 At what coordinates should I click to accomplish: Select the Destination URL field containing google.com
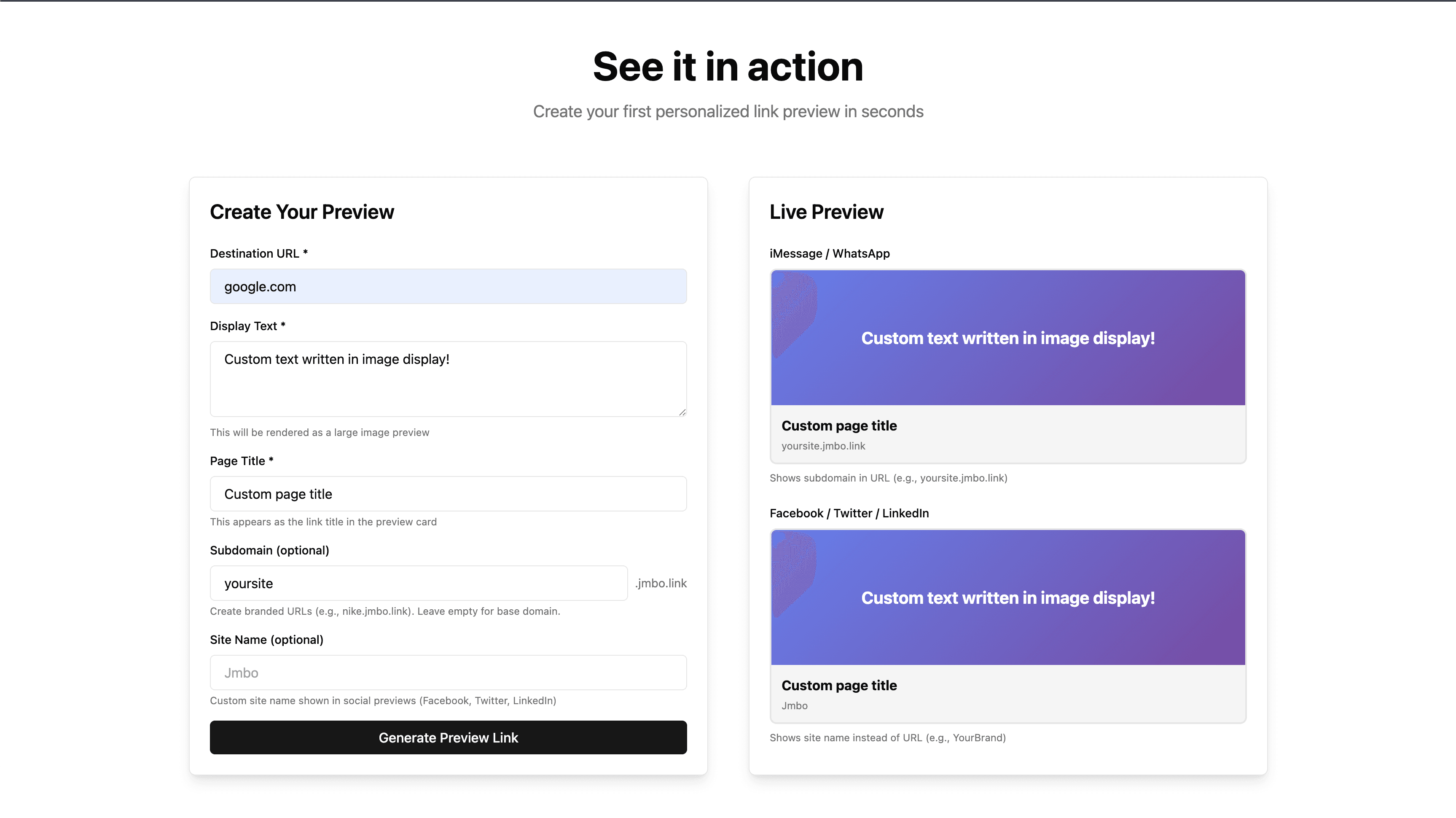pos(448,287)
